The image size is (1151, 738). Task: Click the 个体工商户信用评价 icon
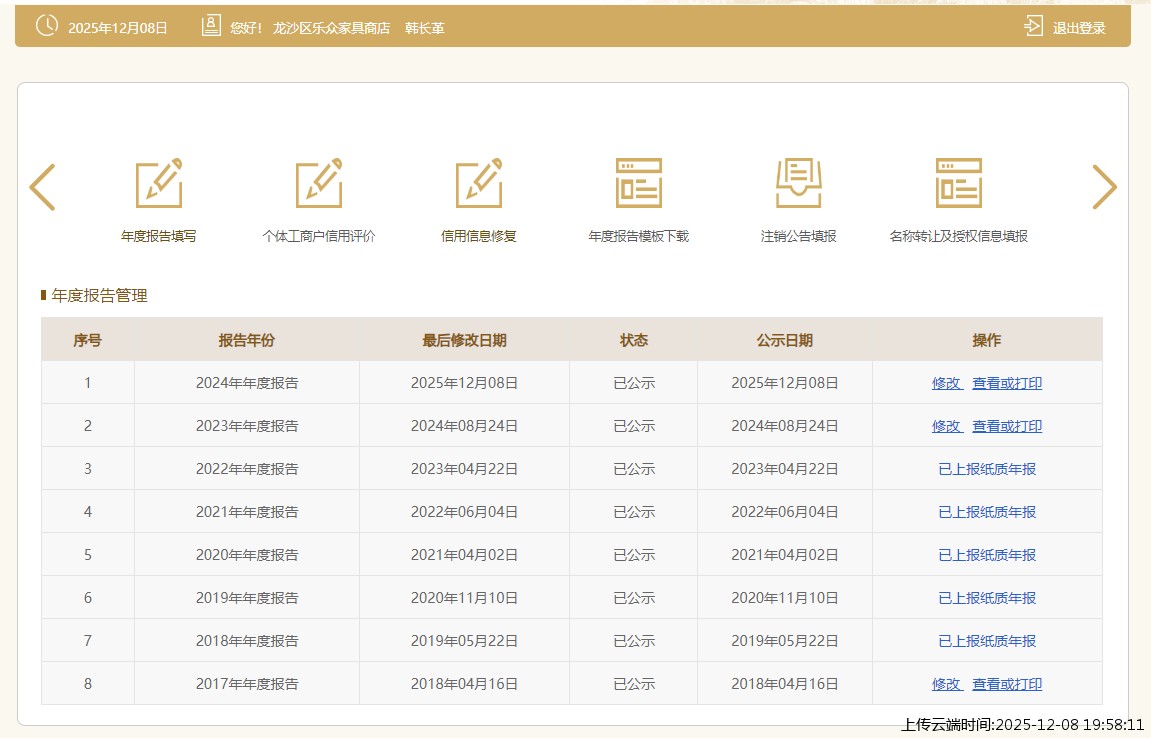(319, 184)
